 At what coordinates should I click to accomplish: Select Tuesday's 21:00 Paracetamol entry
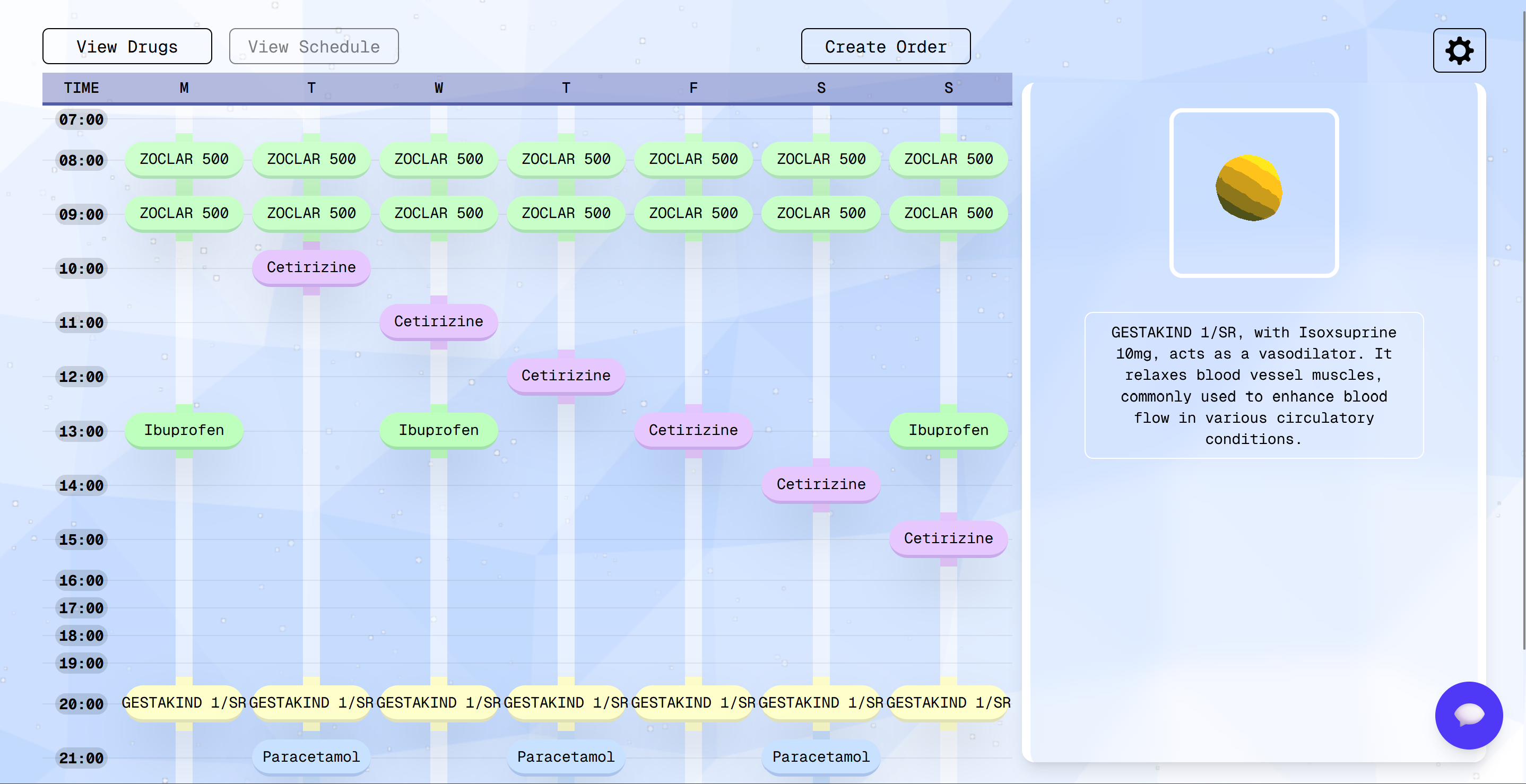pos(311,756)
